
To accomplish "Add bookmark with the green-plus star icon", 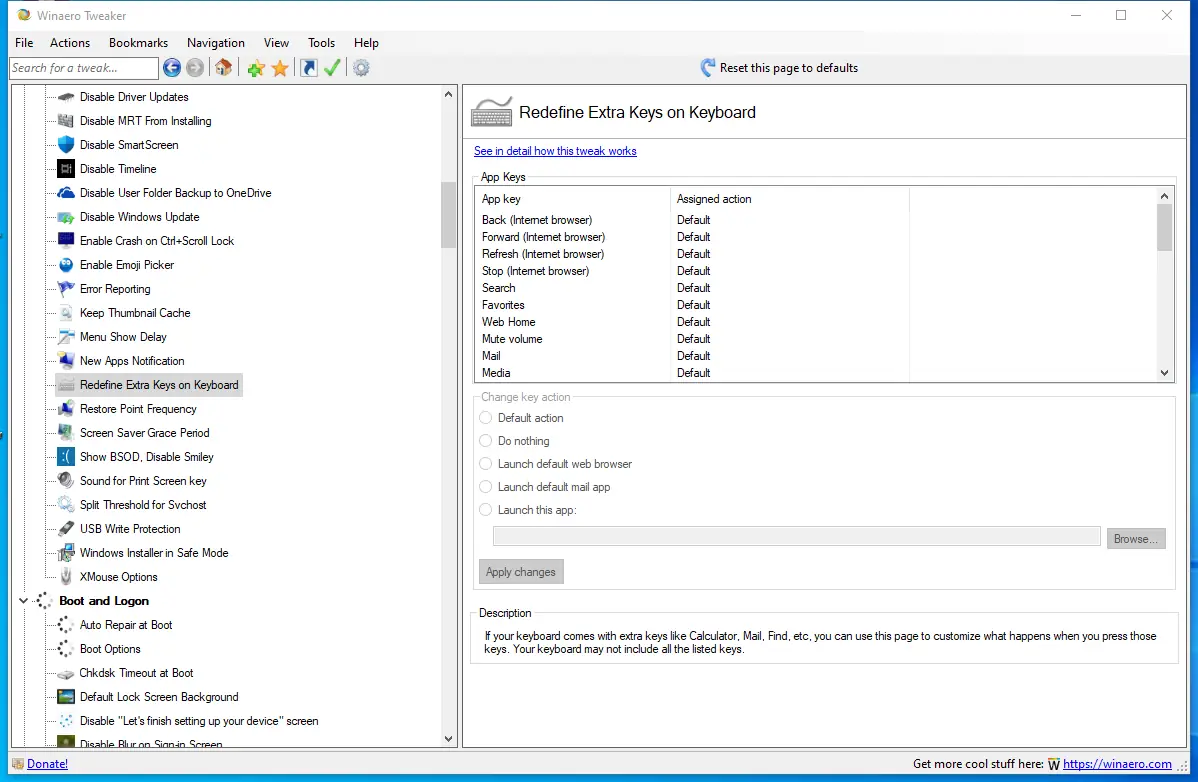I will (256, 69).
